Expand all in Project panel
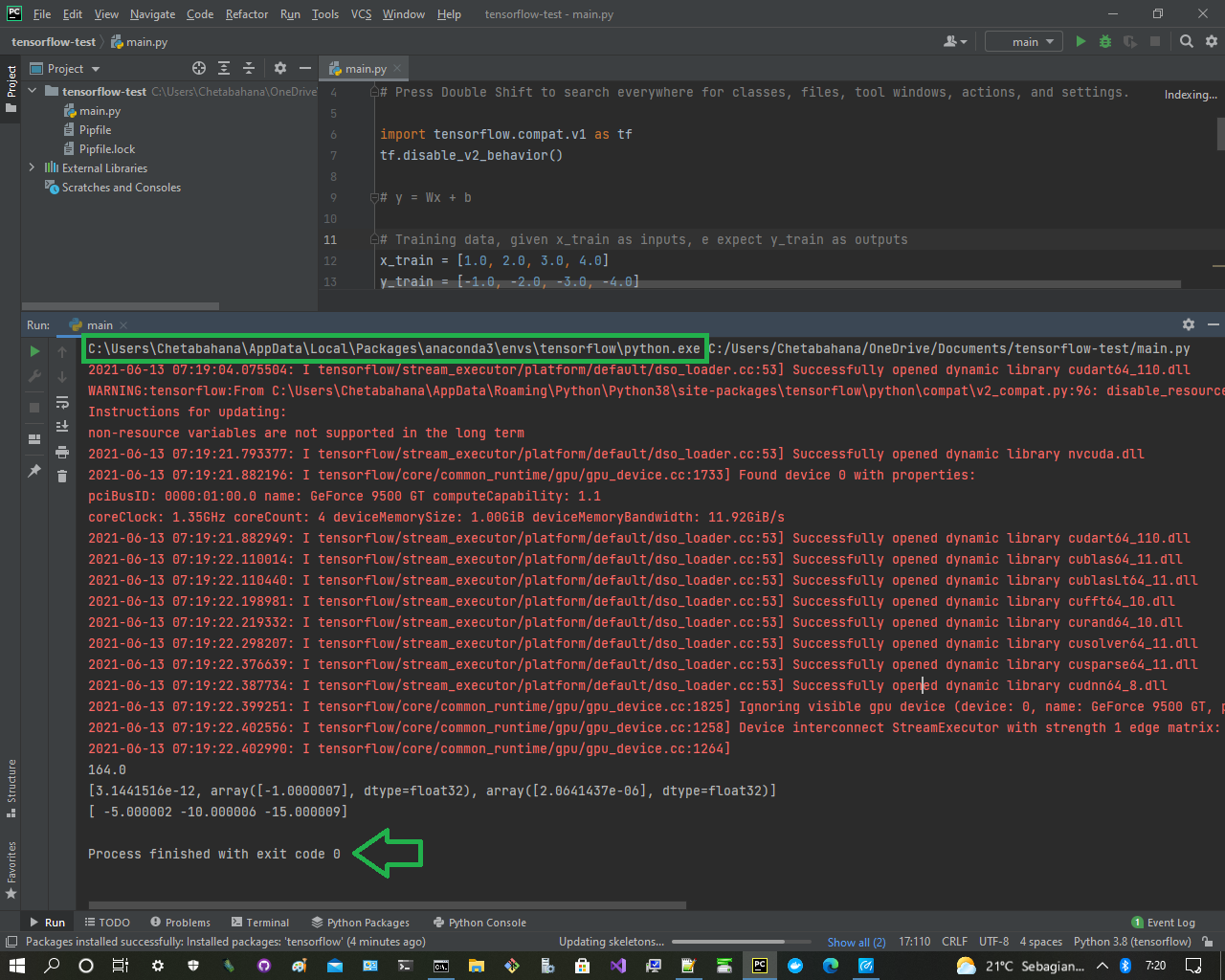1225x980 pixels. 224,68
